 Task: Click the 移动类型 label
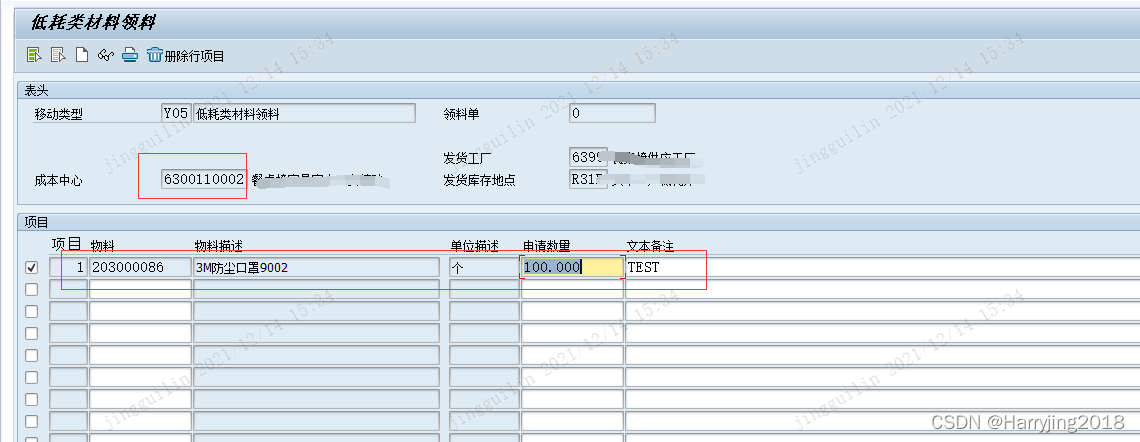click(x=58, y=114)
